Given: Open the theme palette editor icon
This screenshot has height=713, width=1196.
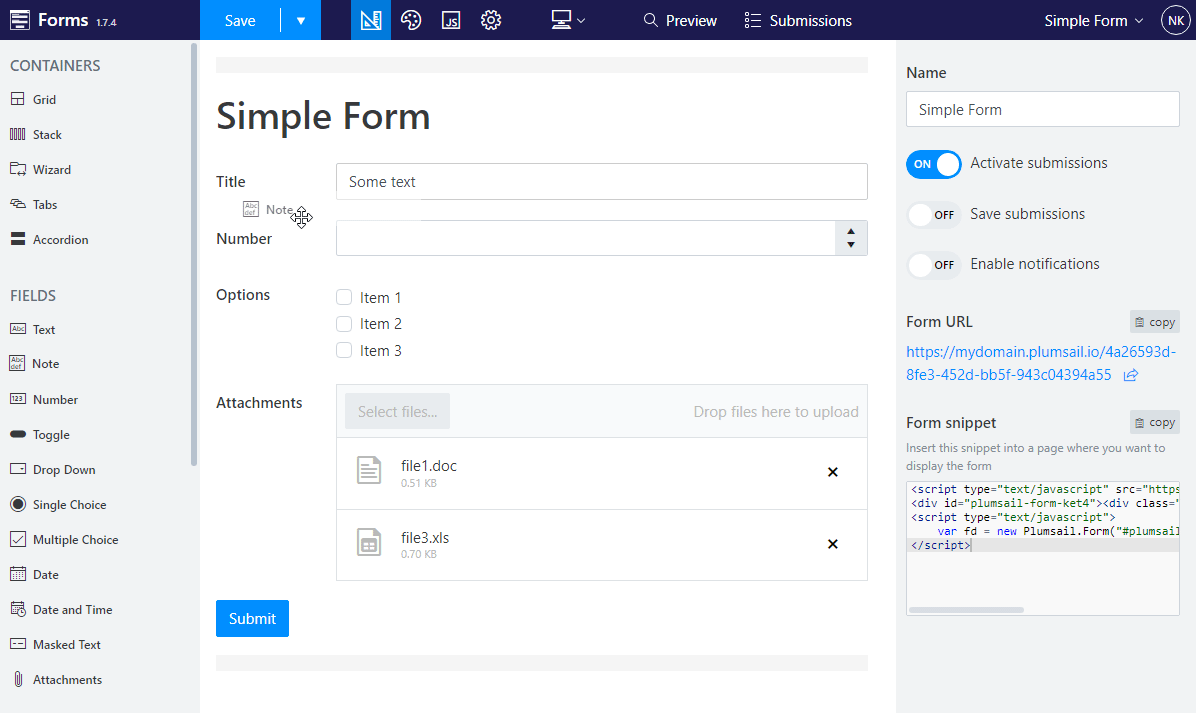Looking at the screenshot, I should (x=411, y=20).
